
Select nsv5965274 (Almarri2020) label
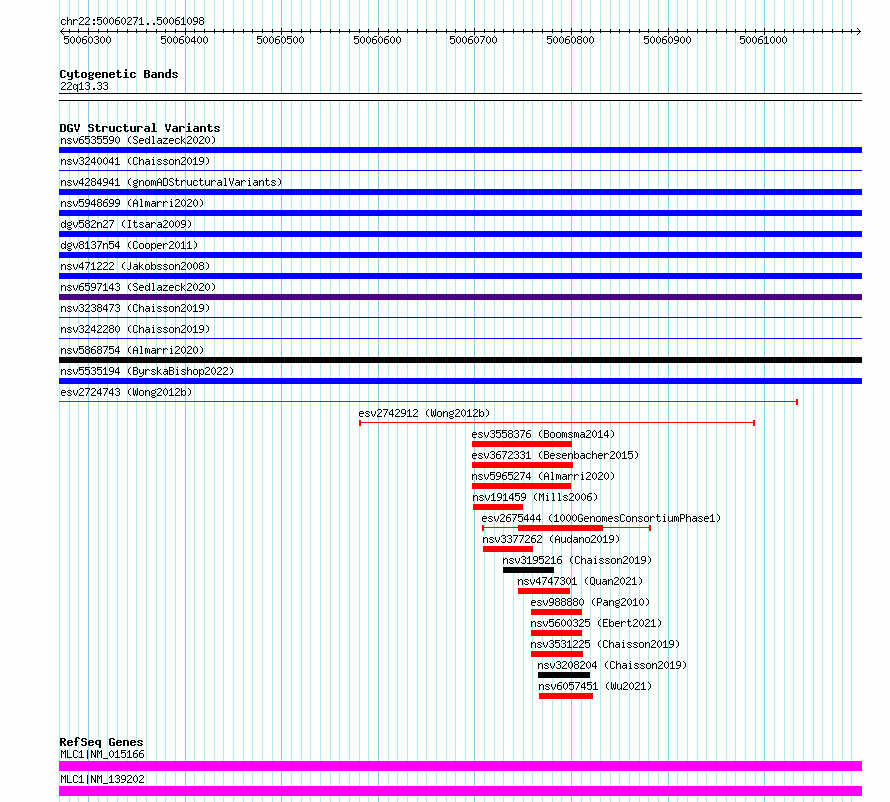[543, 476]
